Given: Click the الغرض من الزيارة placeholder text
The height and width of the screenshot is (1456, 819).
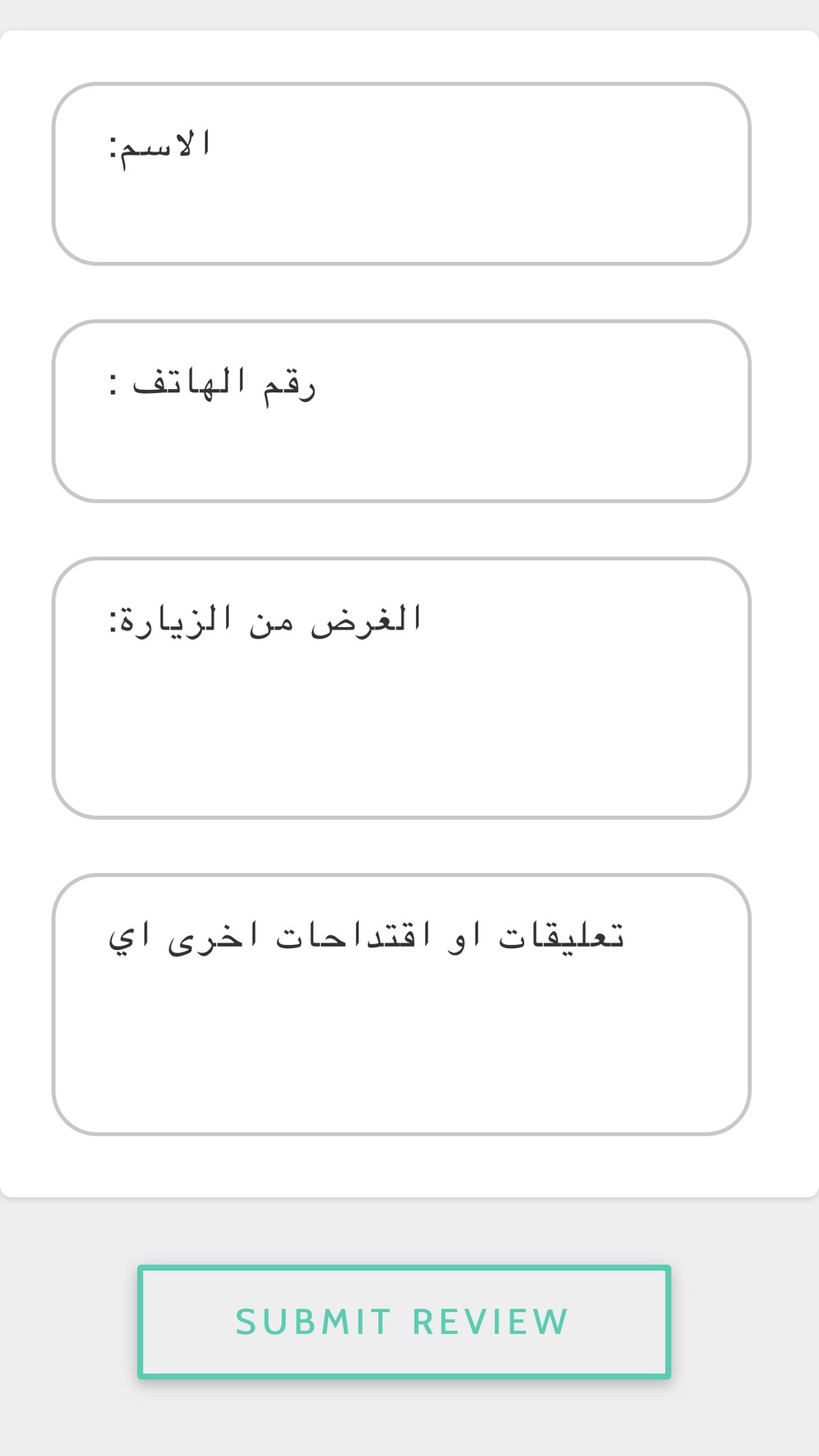Looking at the screenshot, I should click(x=265, y=619).
